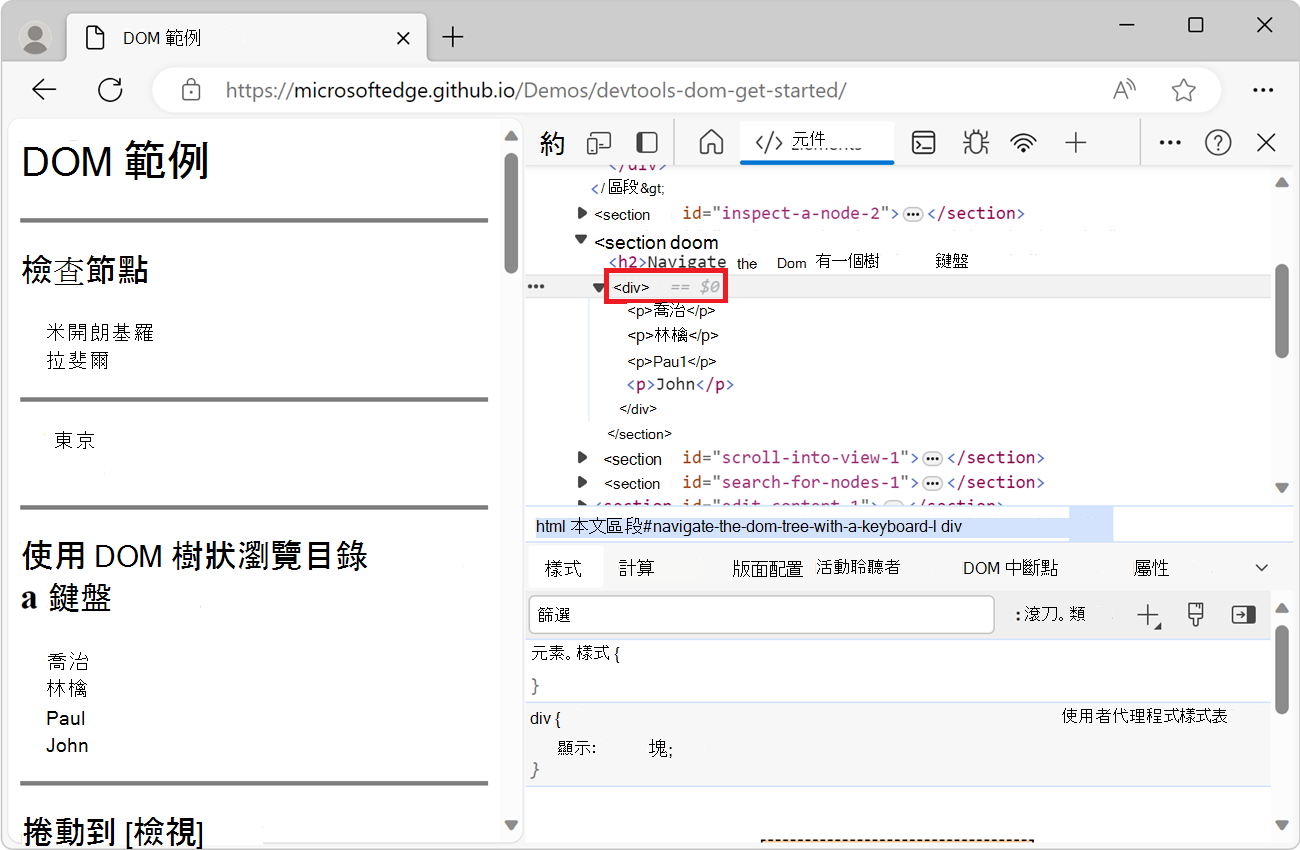Click the browser back arrow

click(x=44, y=90)
